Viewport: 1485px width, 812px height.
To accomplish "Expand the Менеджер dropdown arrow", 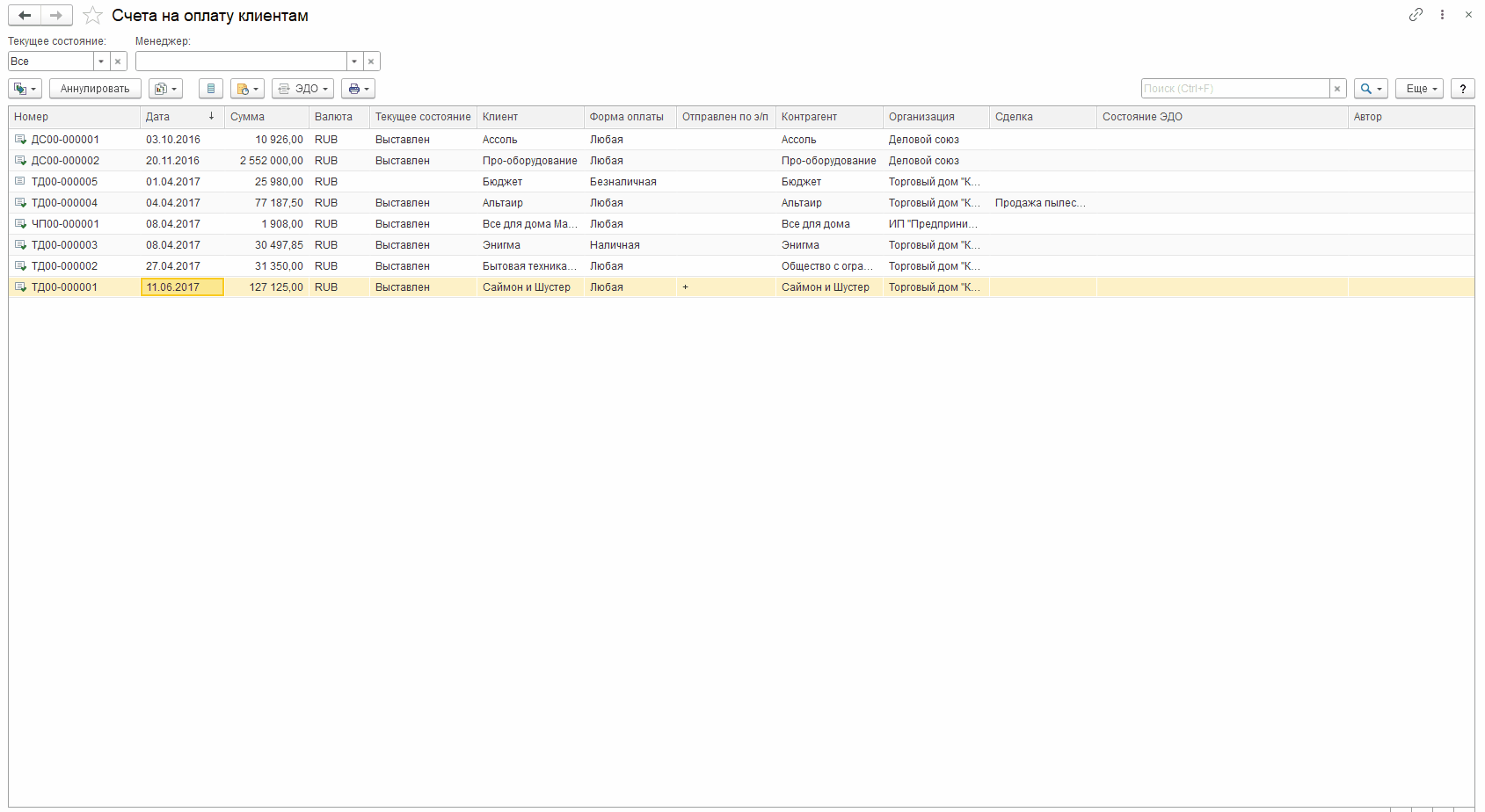I will tap(354, 62).
